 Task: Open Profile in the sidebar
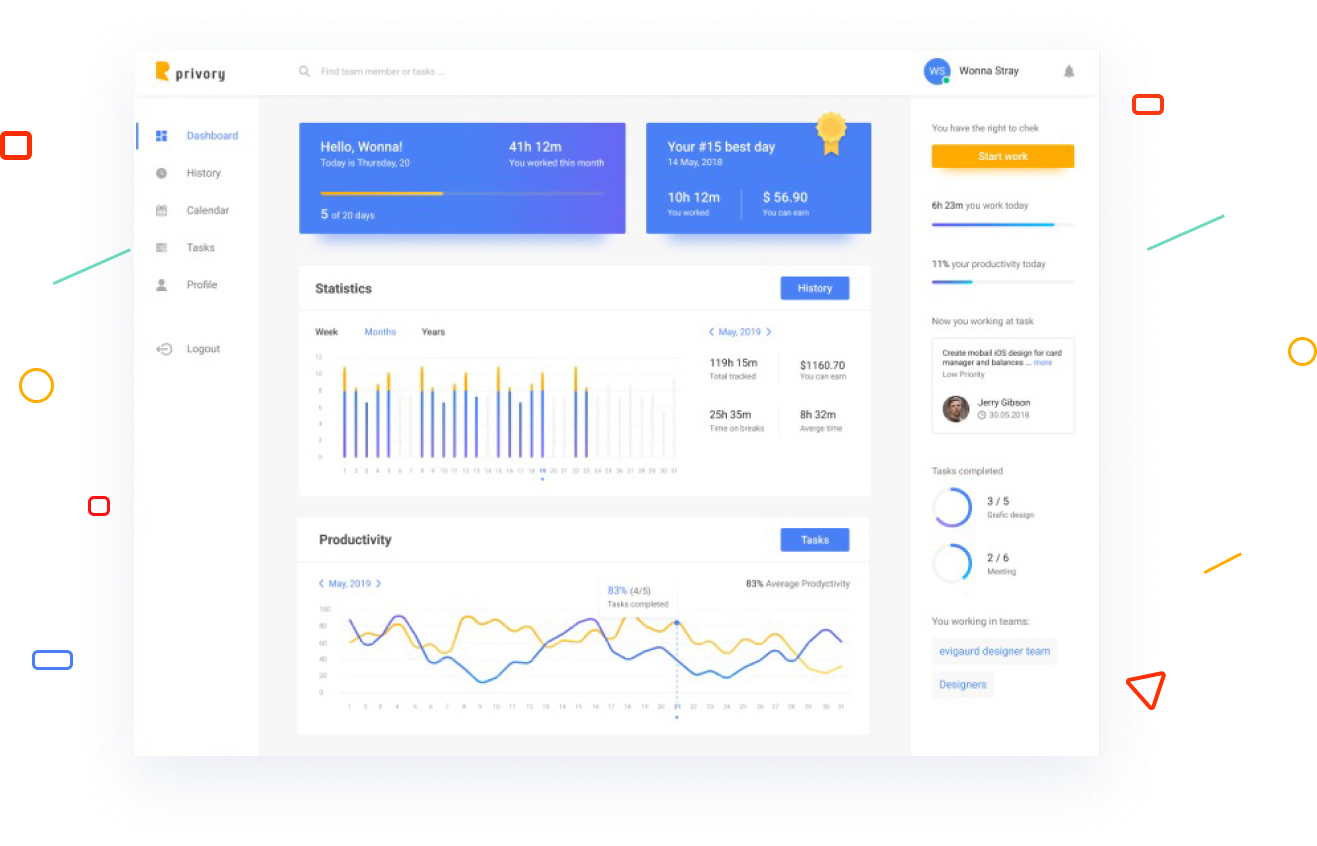pyautogui.click(x=202, y=285)
